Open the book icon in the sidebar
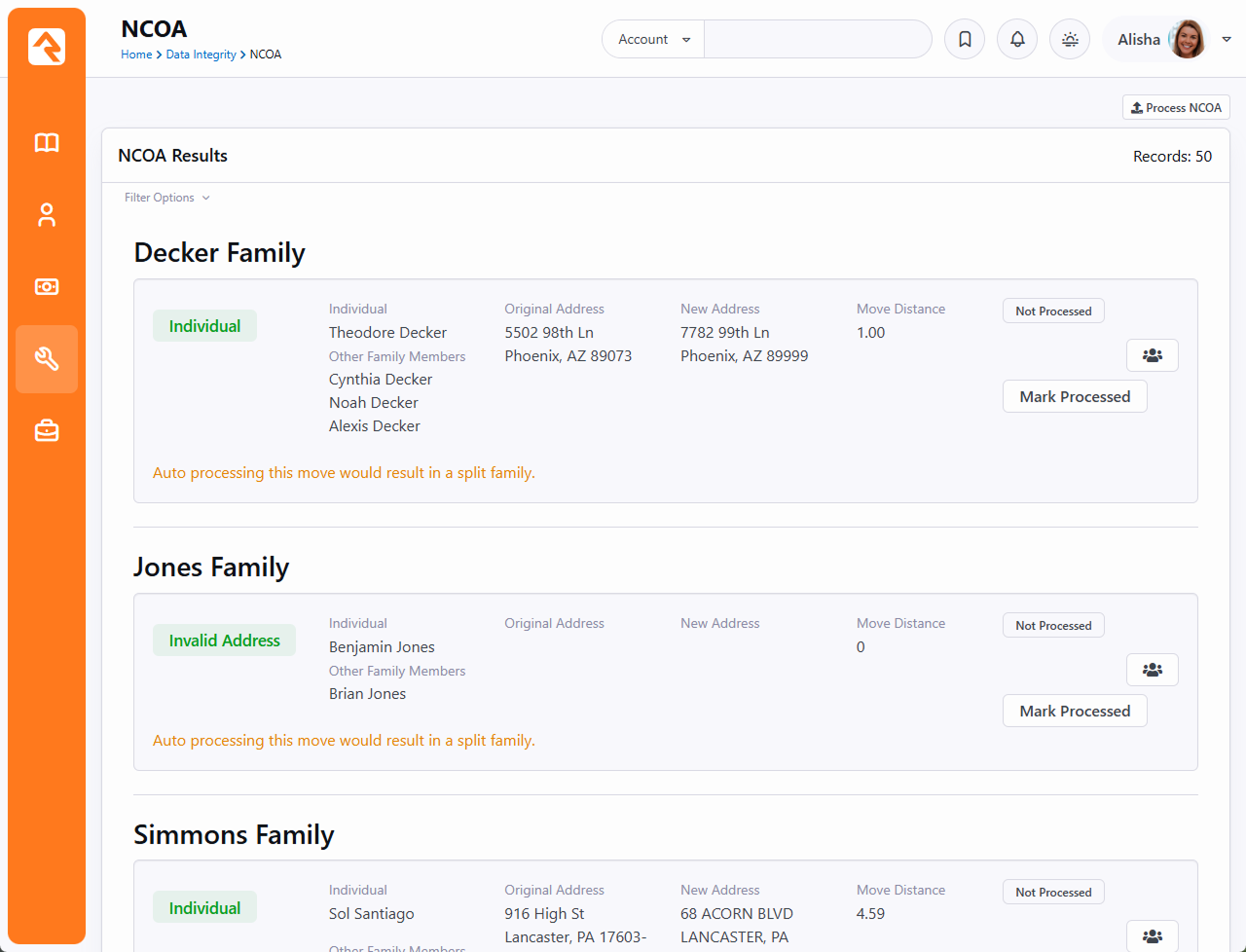The image size is (1246, 952). (47, 143)
